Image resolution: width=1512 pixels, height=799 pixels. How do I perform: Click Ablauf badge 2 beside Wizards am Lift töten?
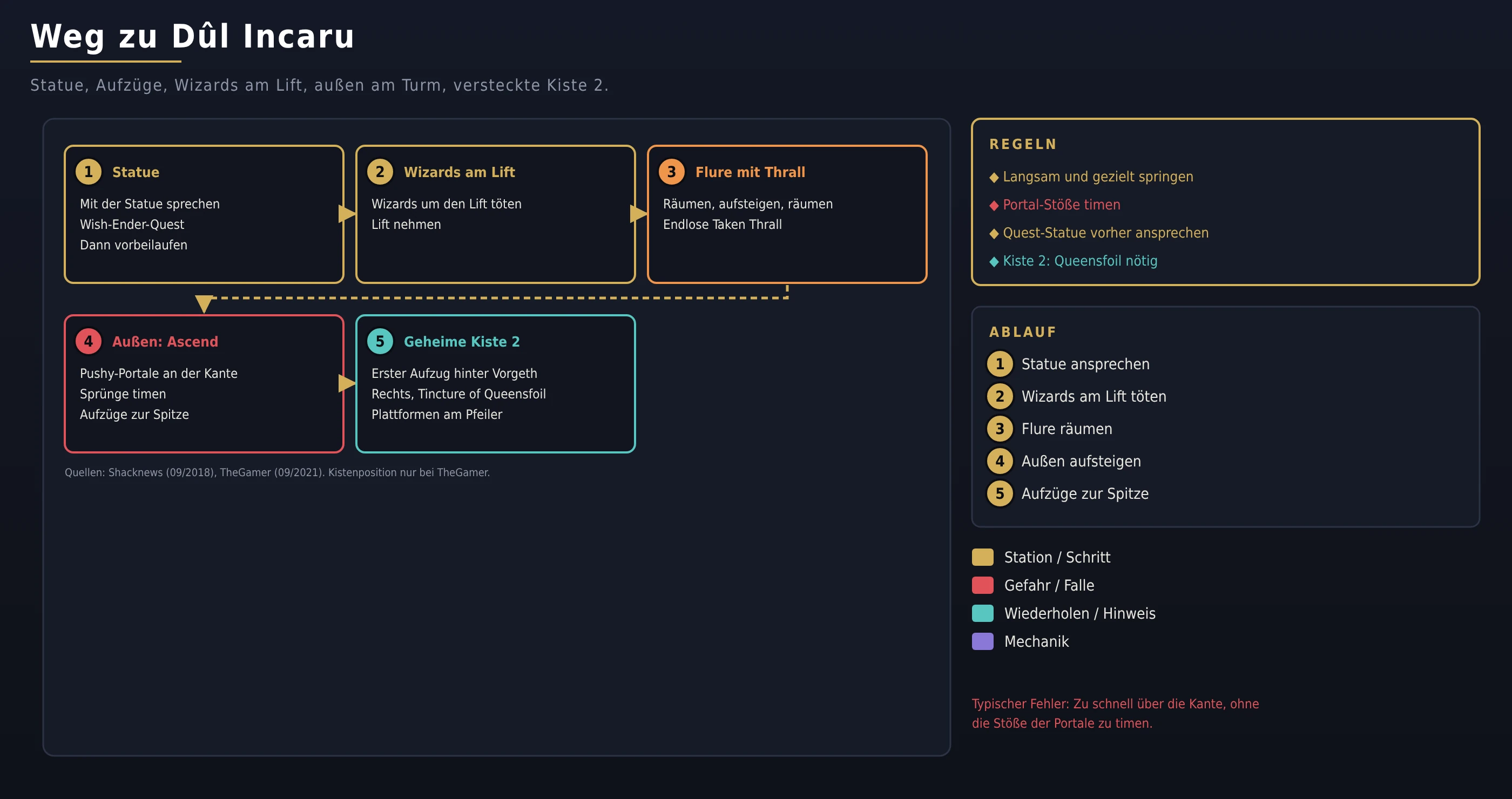click(1000, 397)
